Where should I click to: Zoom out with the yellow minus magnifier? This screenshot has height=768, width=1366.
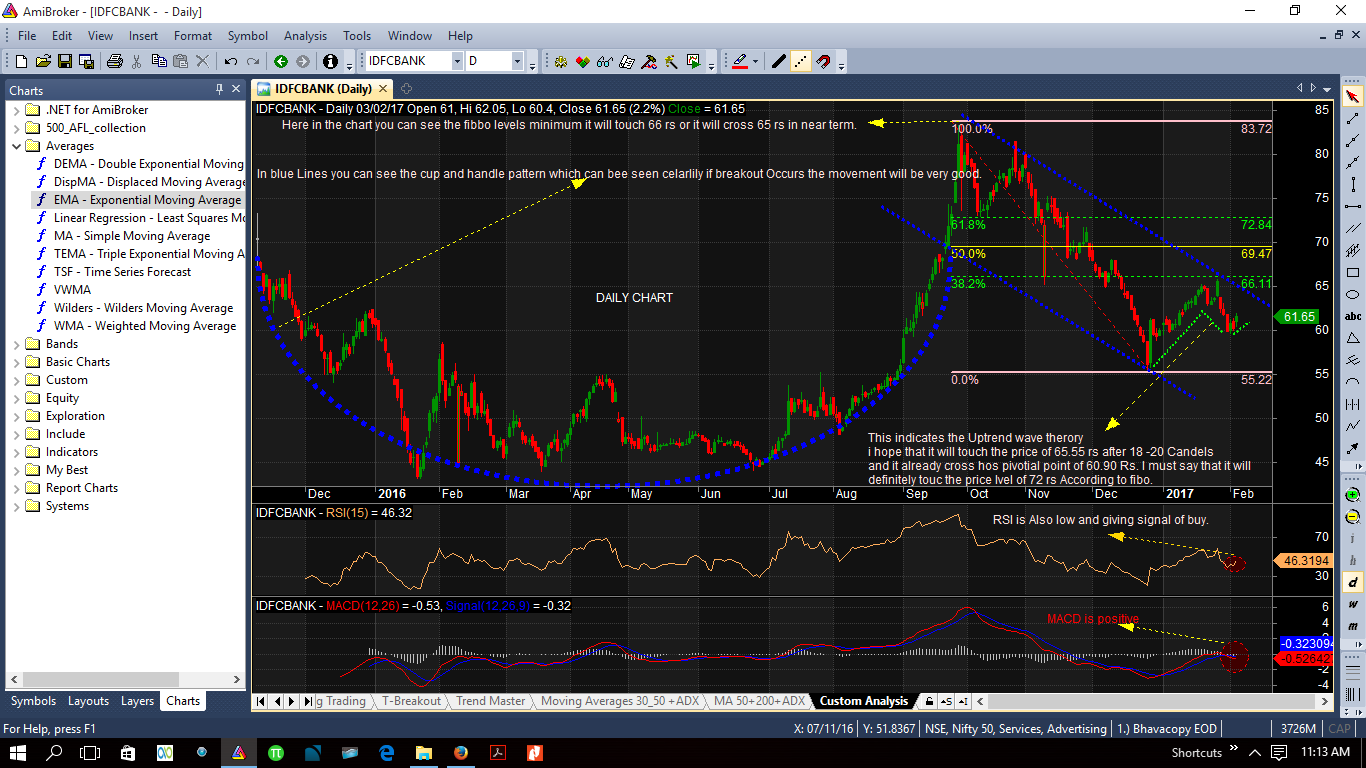pyautogui.click(x=1353, y=517)
